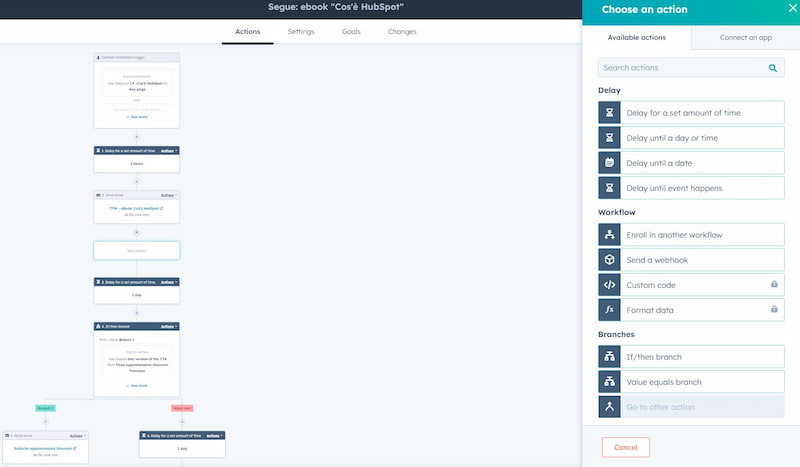The height and width of the screenshot is (467, 800).
Task: Click branch icon beside If/then branch
Action: (x=609, y=357)
